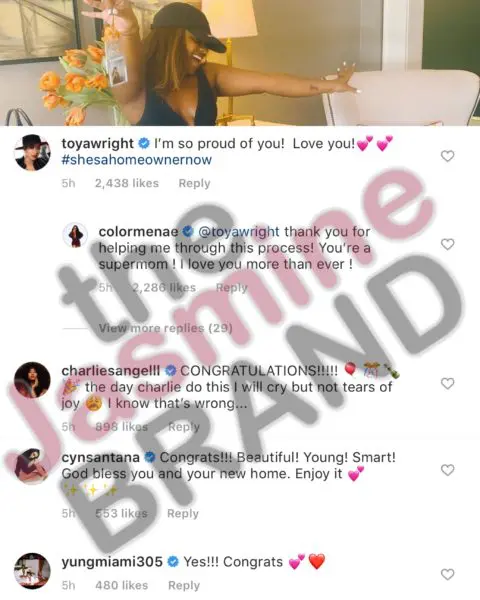The height and width of the screenshot is (600, 480).
Task: Like yungmiami305's comment via heart icon
Action: 447,574
